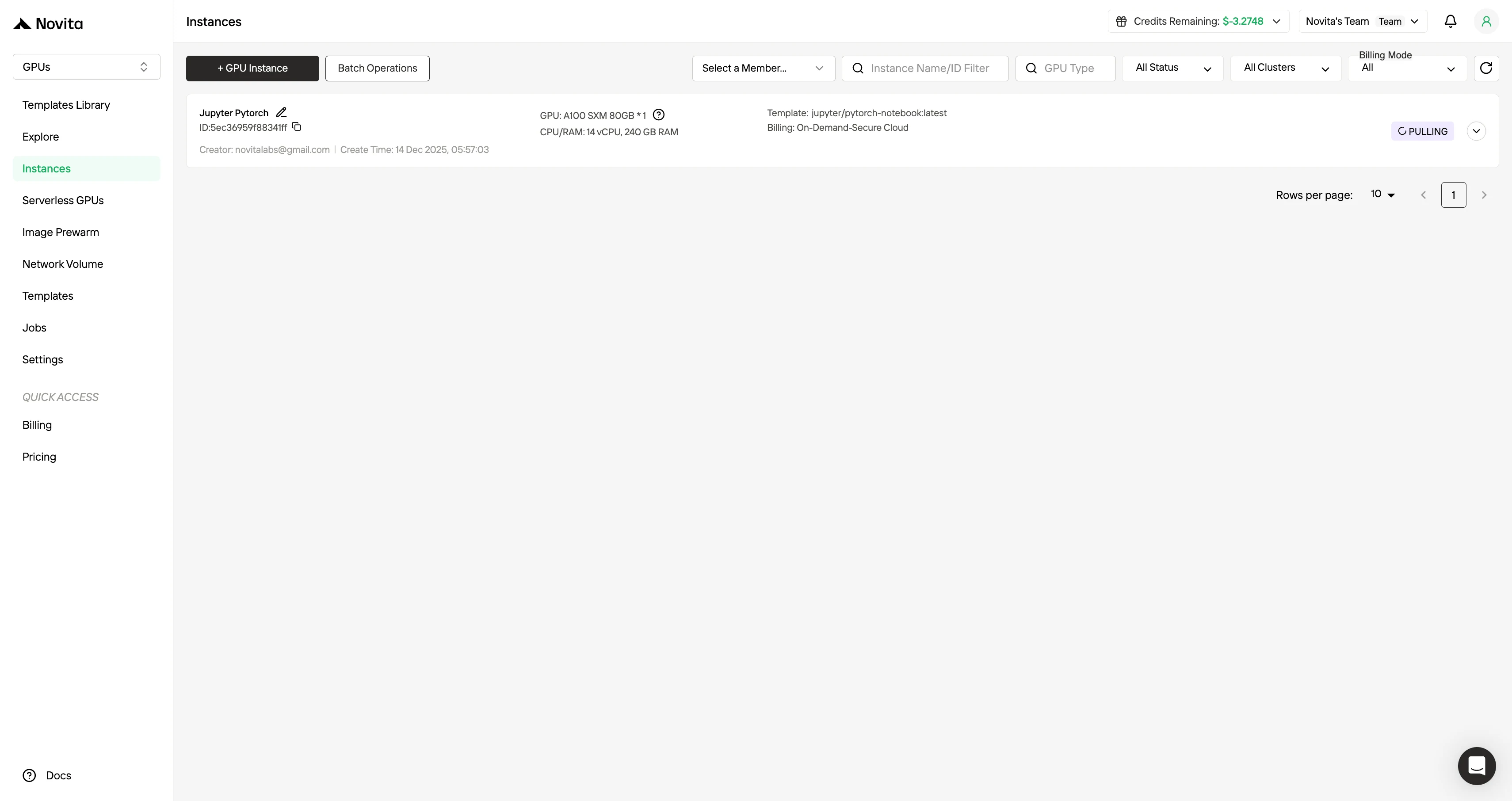The image size is (1512, 801).
Task: Focus the GPU Type search field
Action: (x=1065, y=68)
